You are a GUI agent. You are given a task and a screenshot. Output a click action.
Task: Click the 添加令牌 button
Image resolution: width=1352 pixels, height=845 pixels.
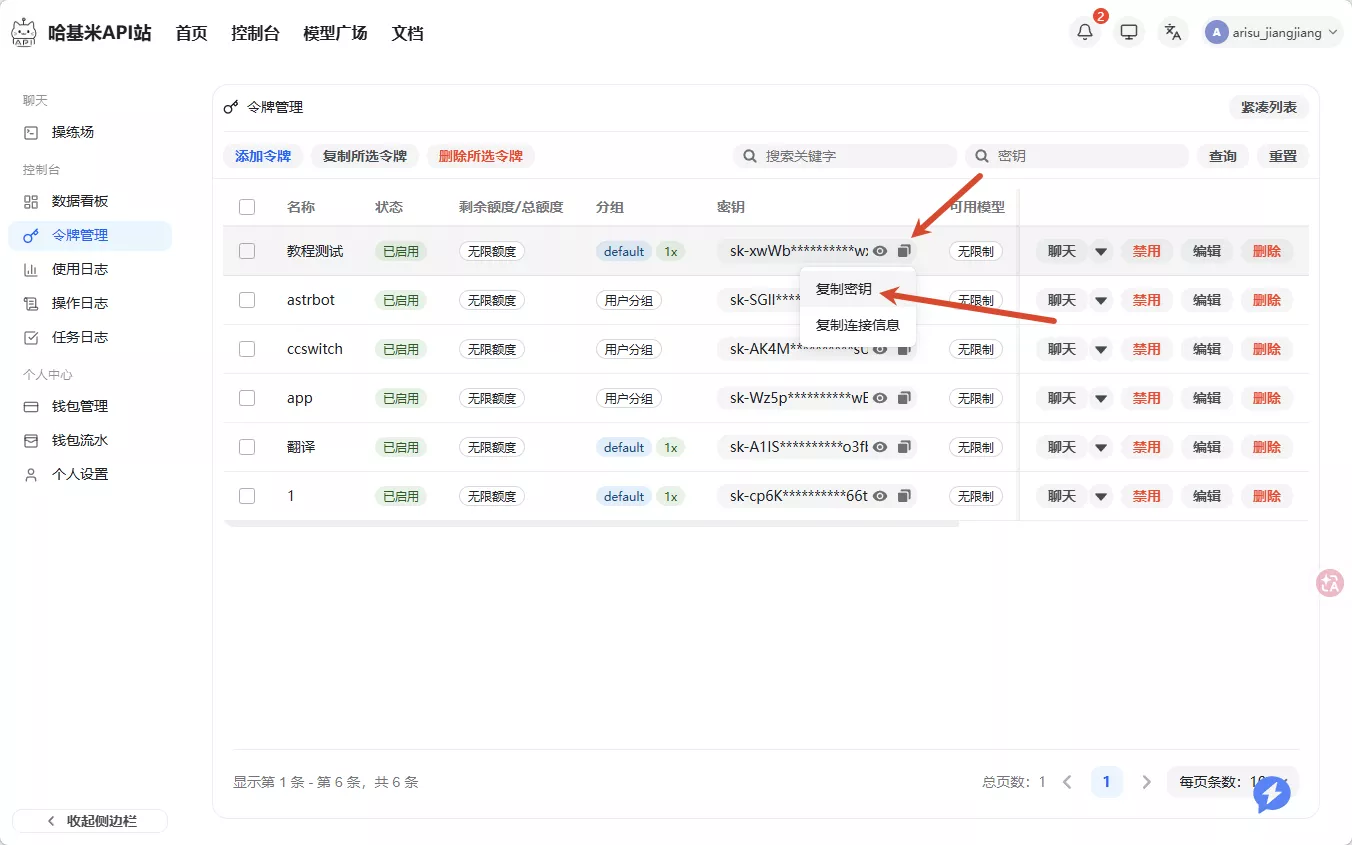tap(263, 156)
